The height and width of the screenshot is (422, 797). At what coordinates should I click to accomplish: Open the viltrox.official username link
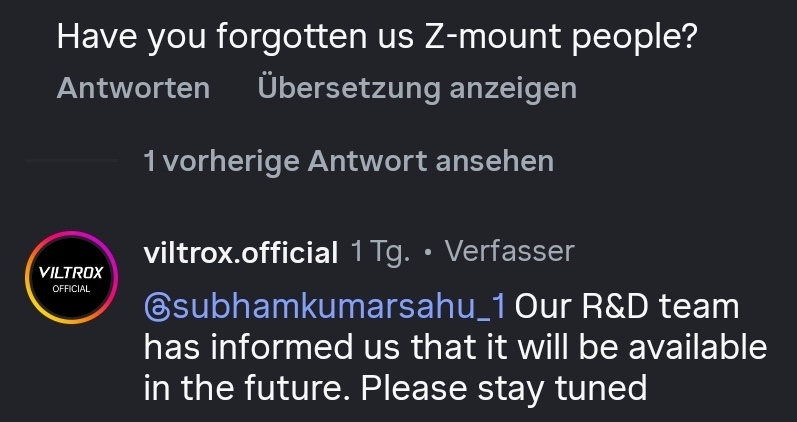(241, 253)
